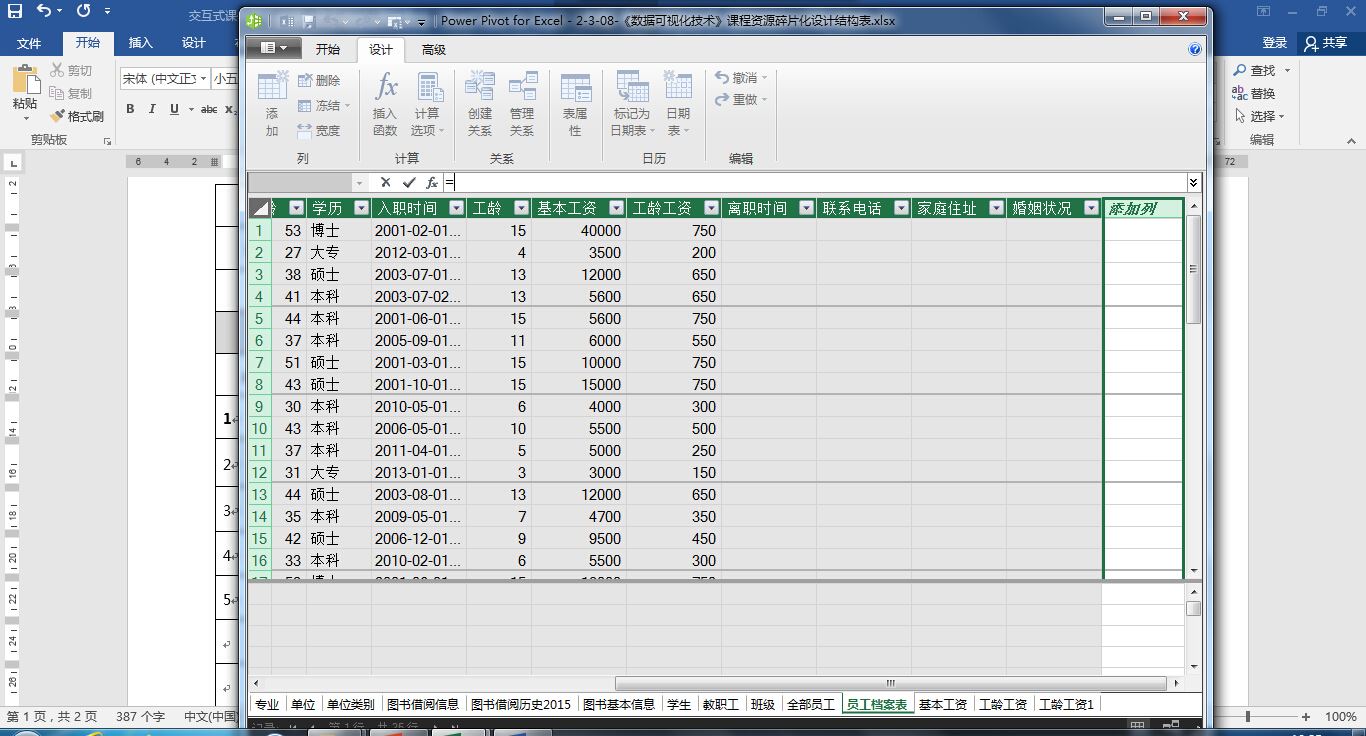Click the formula bar cancel X icon
Viewport: 1366px width, 736px height.
click(x=385, y=183)
